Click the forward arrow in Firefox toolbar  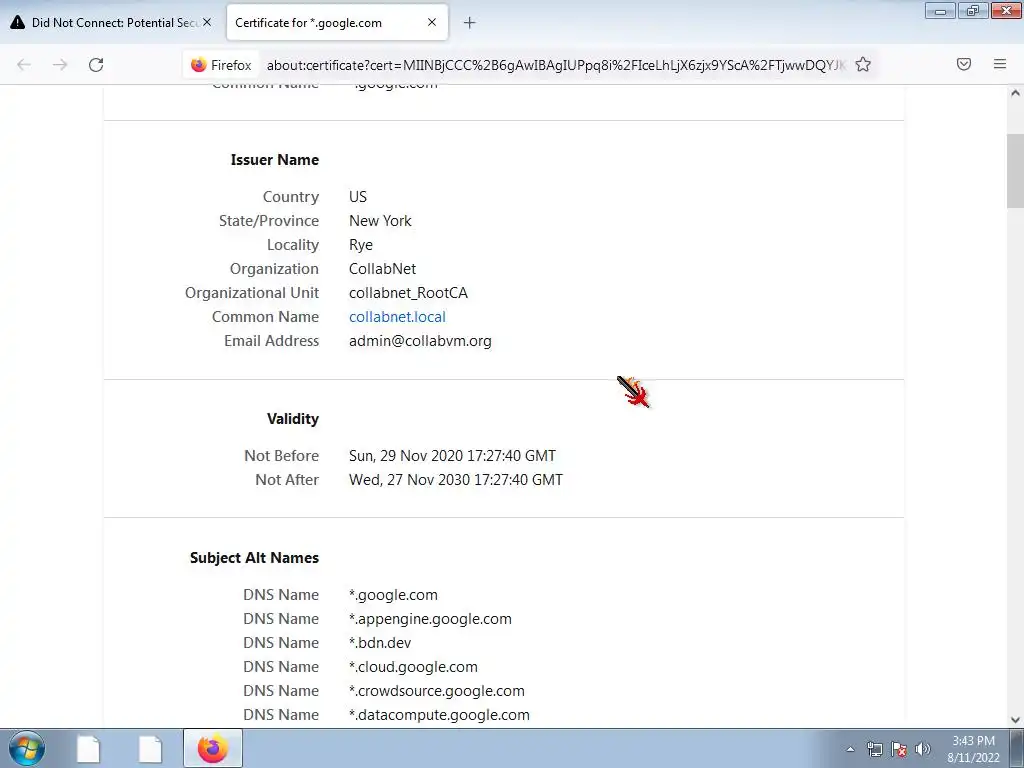pos(60,65)
